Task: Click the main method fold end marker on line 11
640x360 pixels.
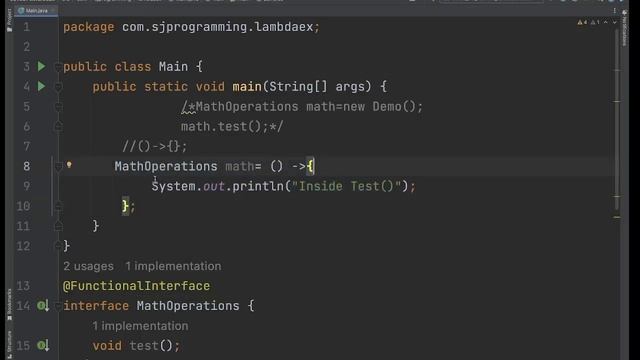Action: (x=58, y=226)
